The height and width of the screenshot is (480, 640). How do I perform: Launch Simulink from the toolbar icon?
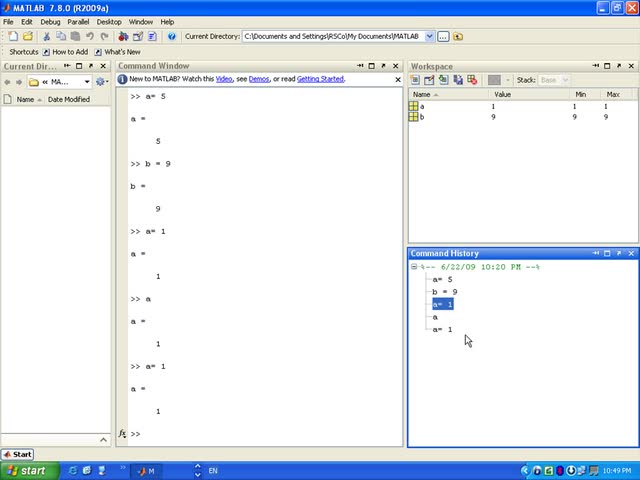tap(123, 36)
